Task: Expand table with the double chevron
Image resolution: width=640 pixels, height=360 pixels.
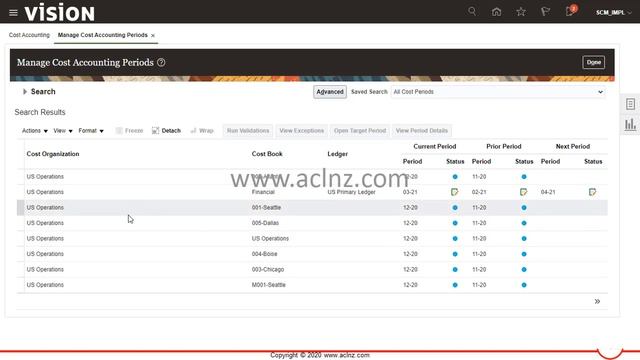Action: pos(597,302)
